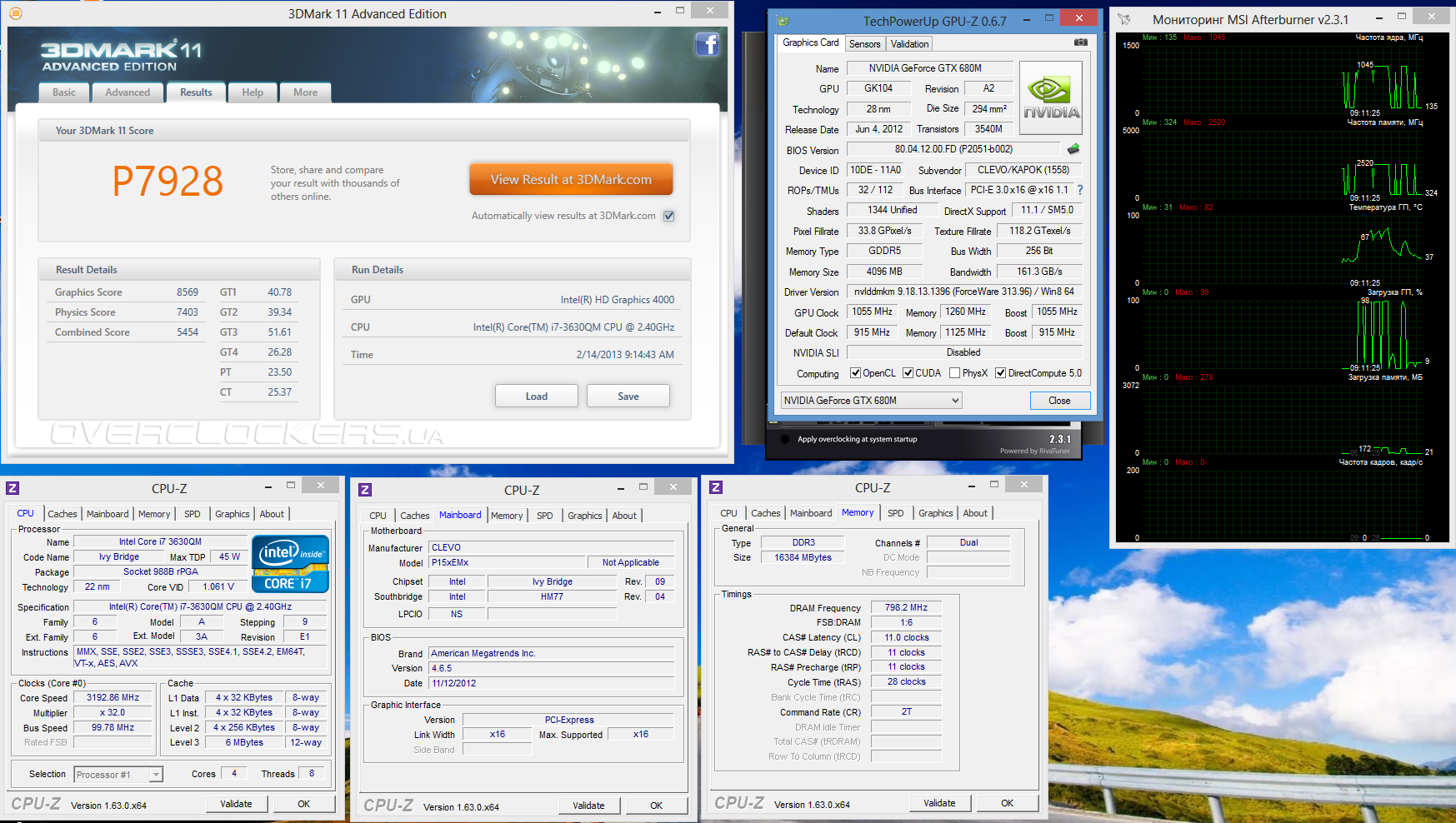Click the NVIDIA logo in GPU-Z

point(1051,97)
